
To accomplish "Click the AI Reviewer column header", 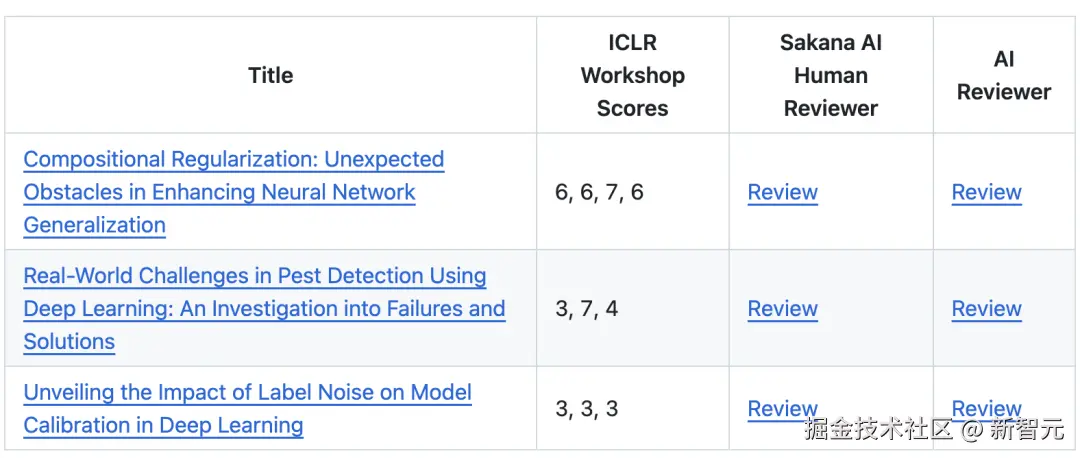I will click(1003, 76).
